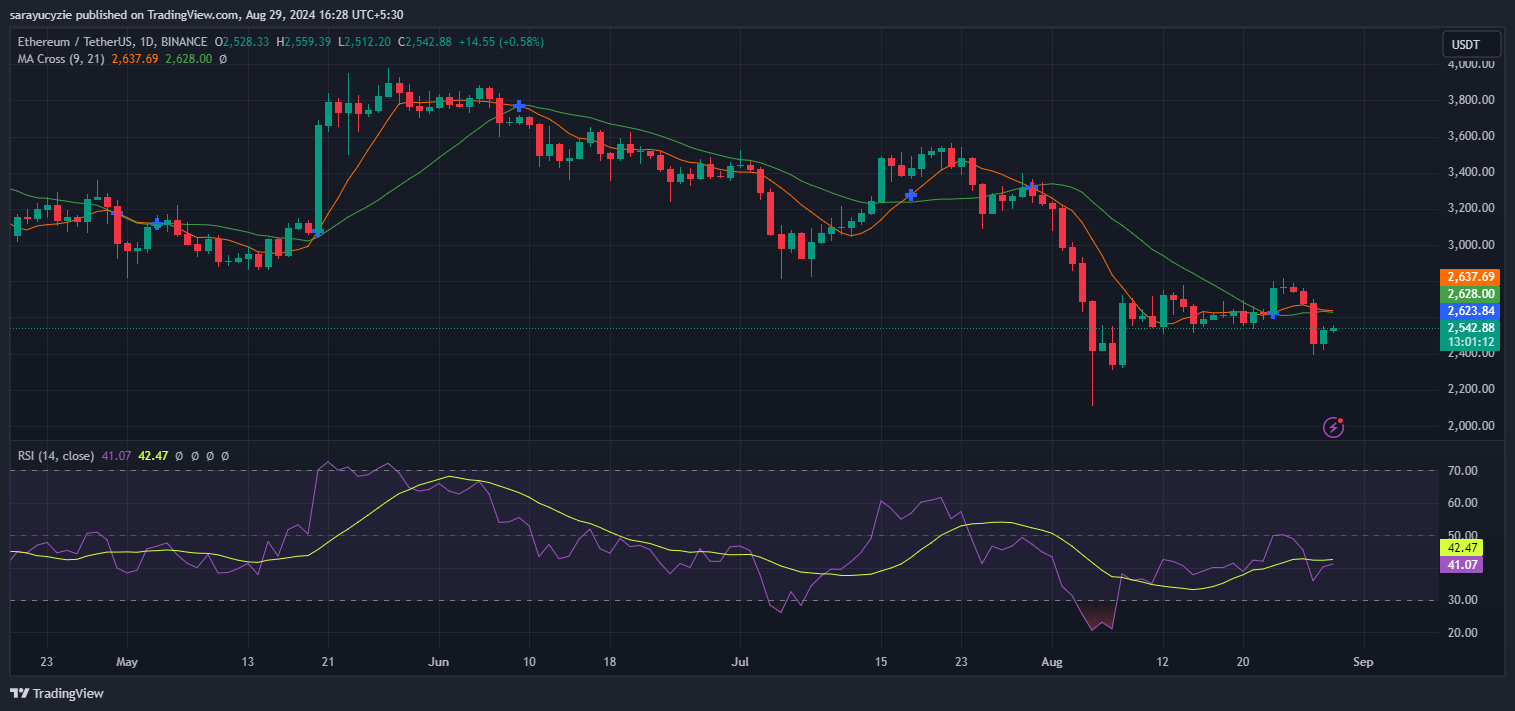Viewport: 1515px width, 711px height.
Task: Click the 70.00 RSI axis label
Action: click(1463, 470)
